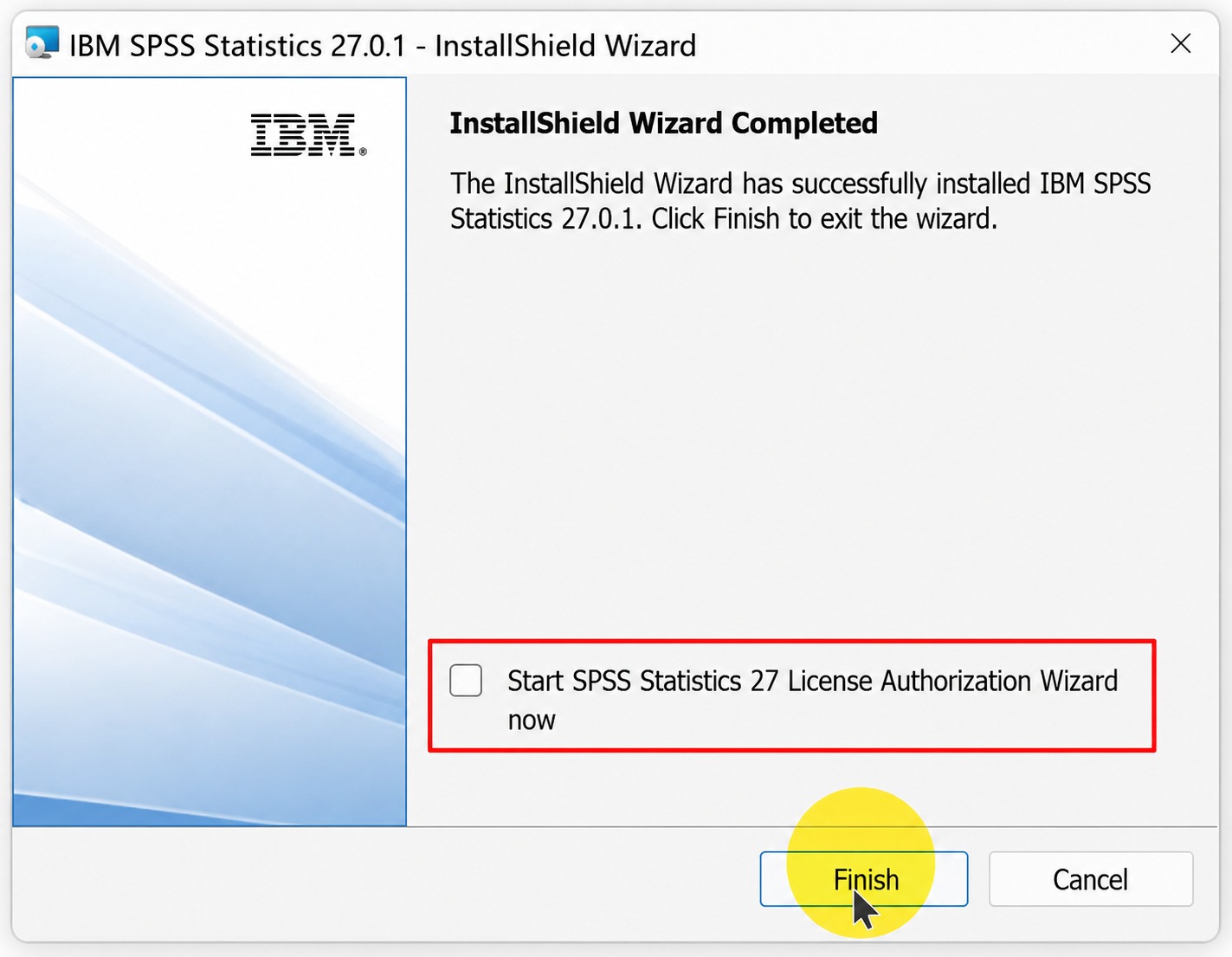Click the window title 'IBM SPSS Statistics 27.0.1 - InstallShield Wizard'

point(383,45)
